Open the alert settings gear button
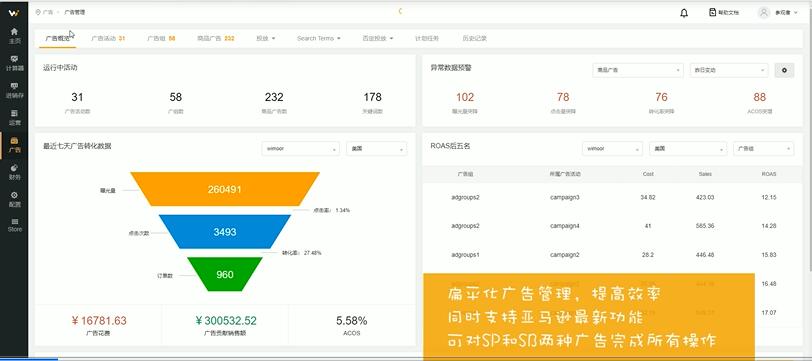 [784, 70]
